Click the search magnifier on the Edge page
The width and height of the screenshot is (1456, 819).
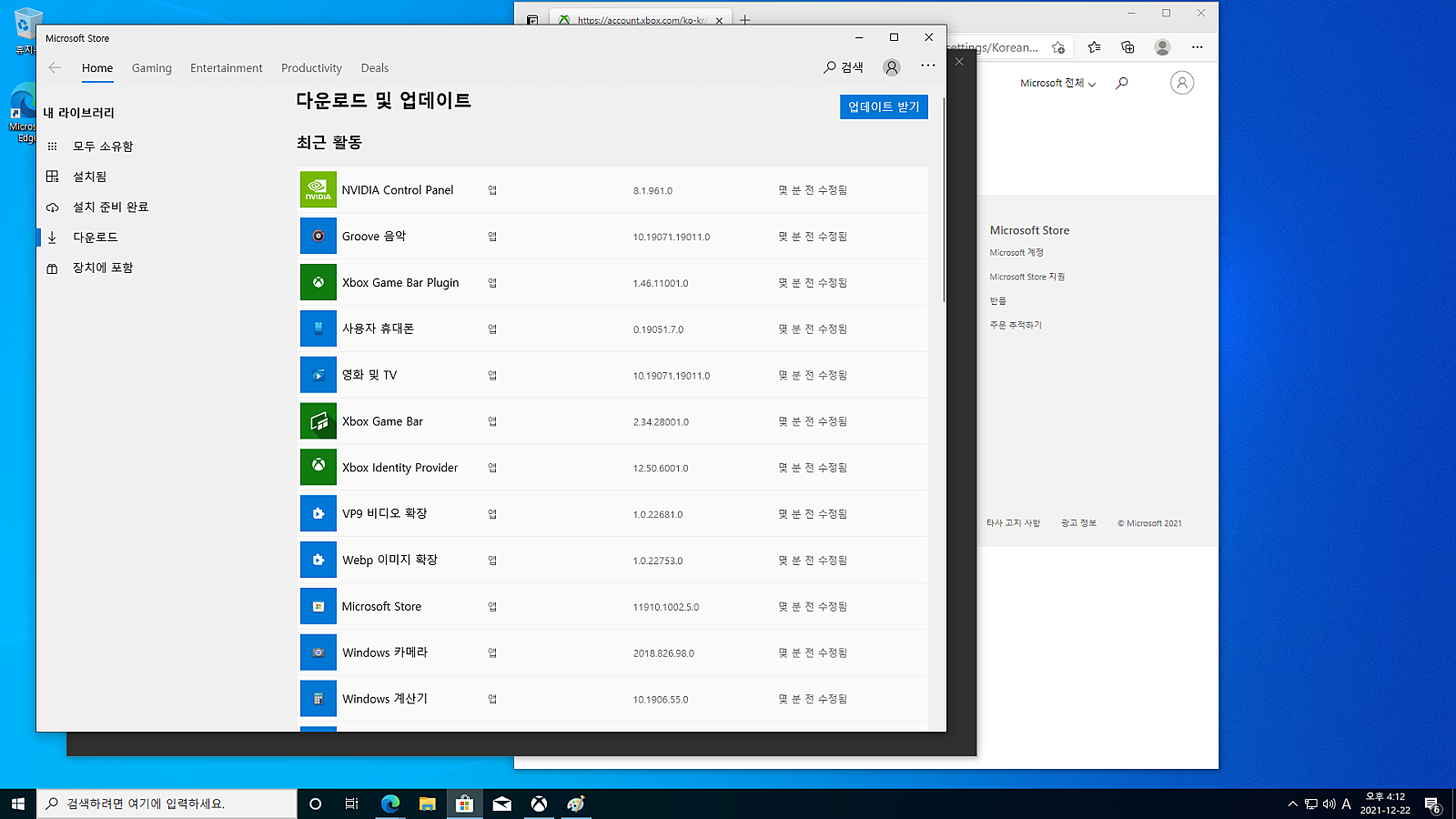(x=1122, y=83)
